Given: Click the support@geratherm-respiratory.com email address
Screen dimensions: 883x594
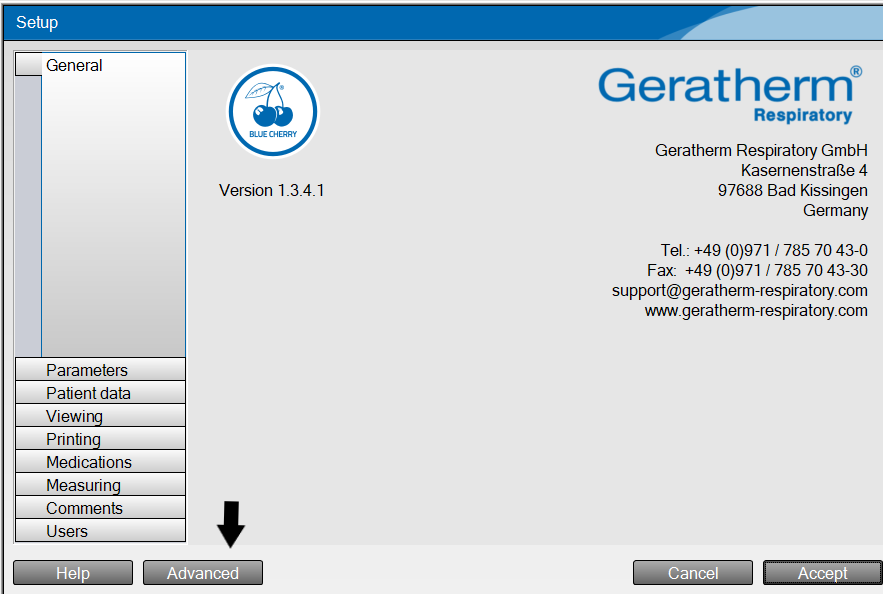Looking at the screenshot, I should (x=739, y=291).
